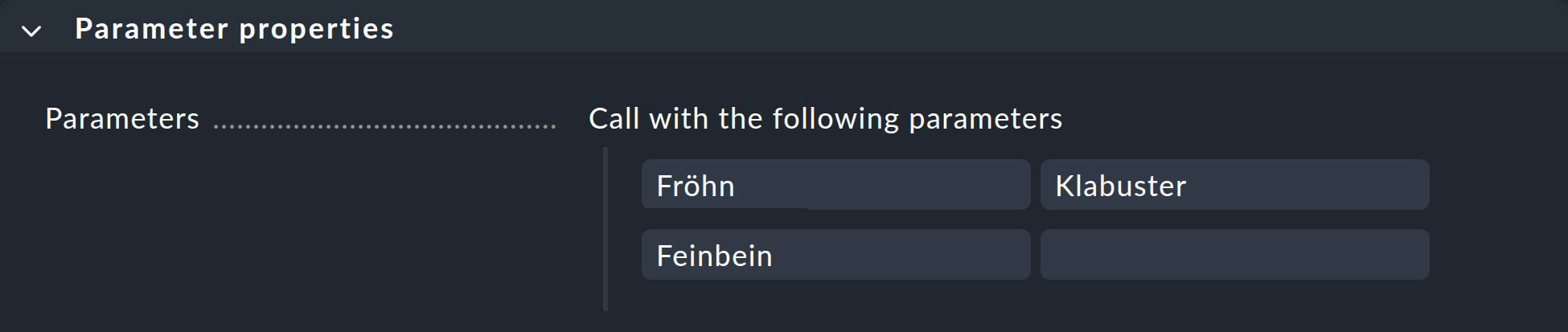Image resolution: width=1568 pixels, height=332 pixels.
Task: Click the empty input next to Feinbein
Action: 1233,255
